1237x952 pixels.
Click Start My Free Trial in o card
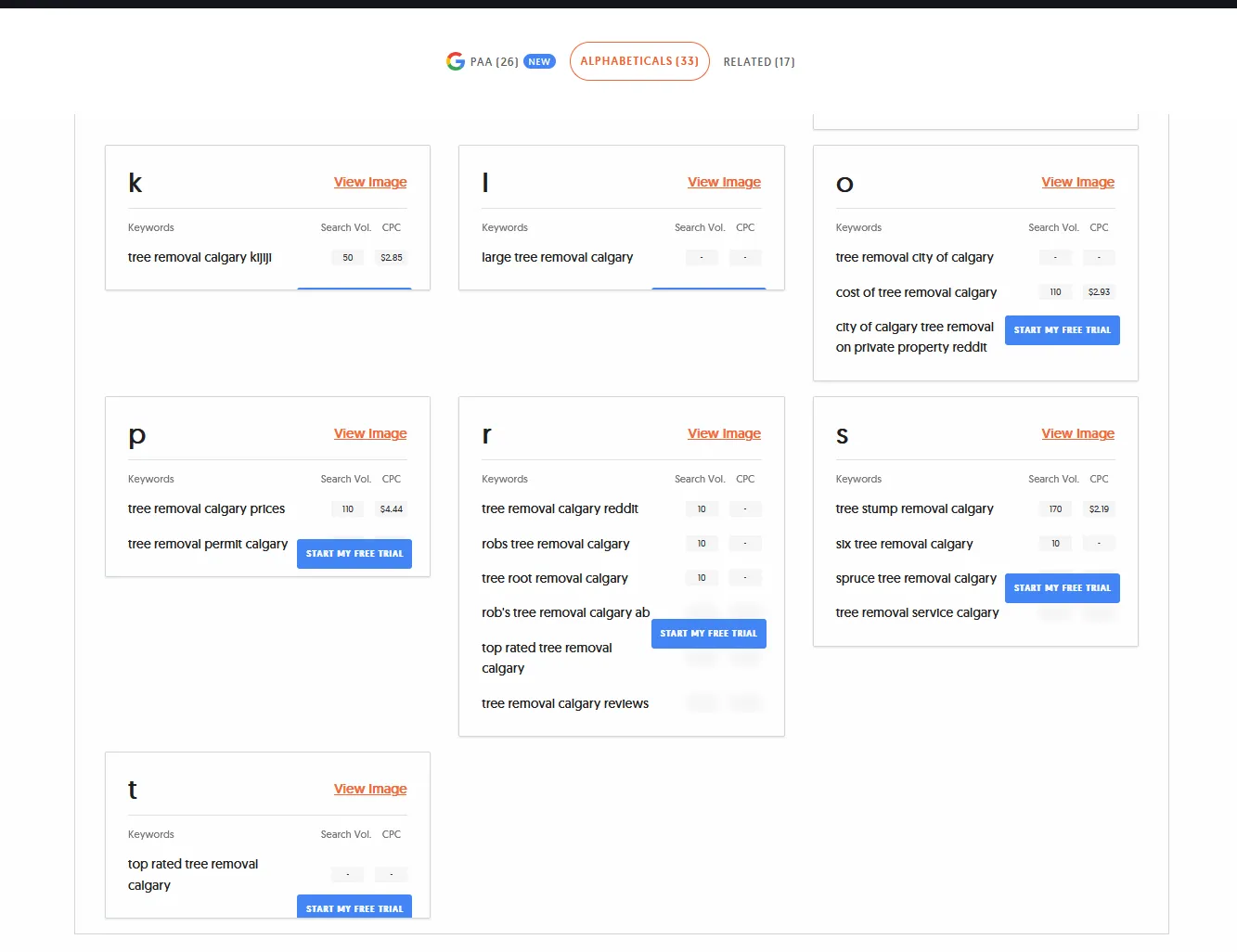(1062, 330)
